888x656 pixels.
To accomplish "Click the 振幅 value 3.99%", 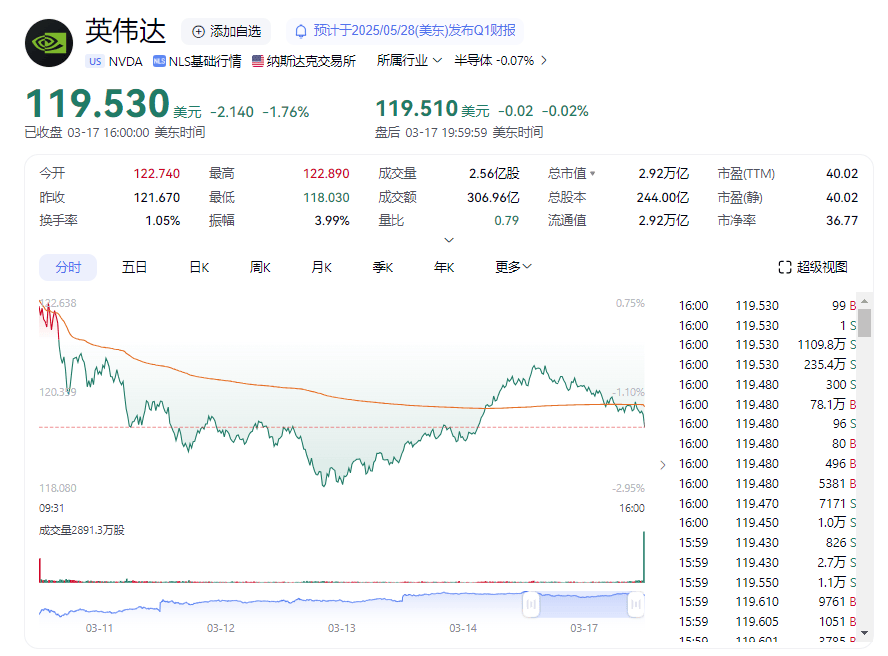I will (x=332, y=221).
